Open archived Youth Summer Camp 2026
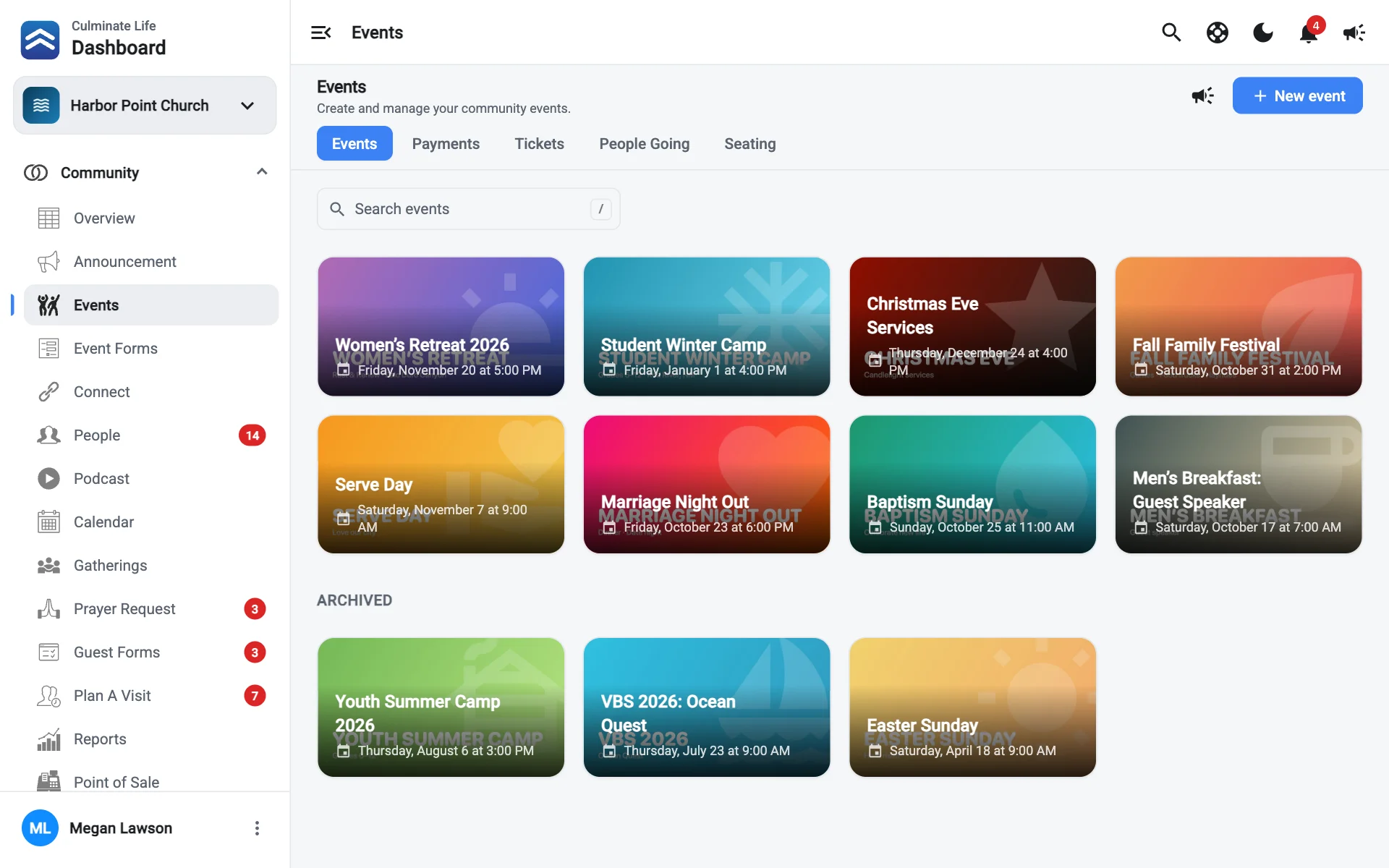 point(441,707)
